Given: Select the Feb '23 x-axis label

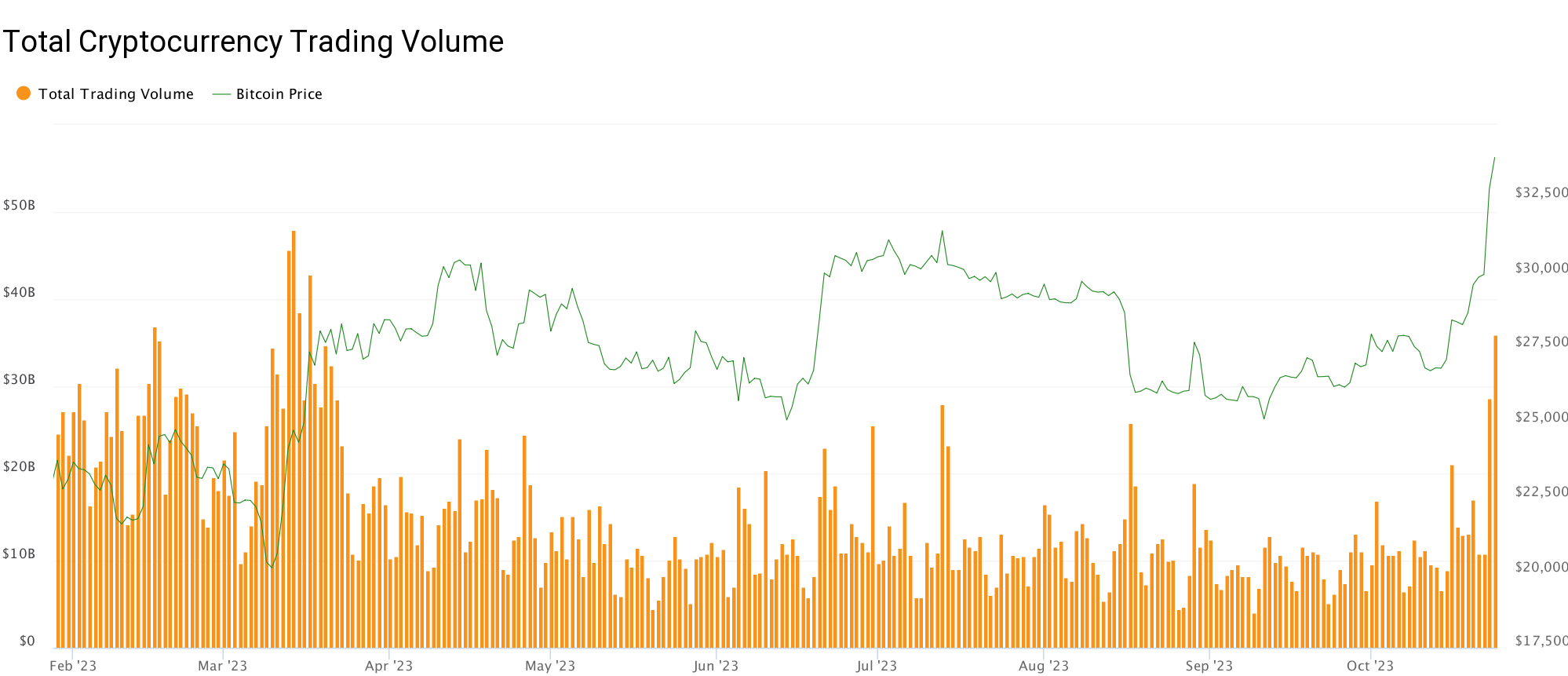Looking at the screenshot, I should pyautogui.click(x=73, y=666).
